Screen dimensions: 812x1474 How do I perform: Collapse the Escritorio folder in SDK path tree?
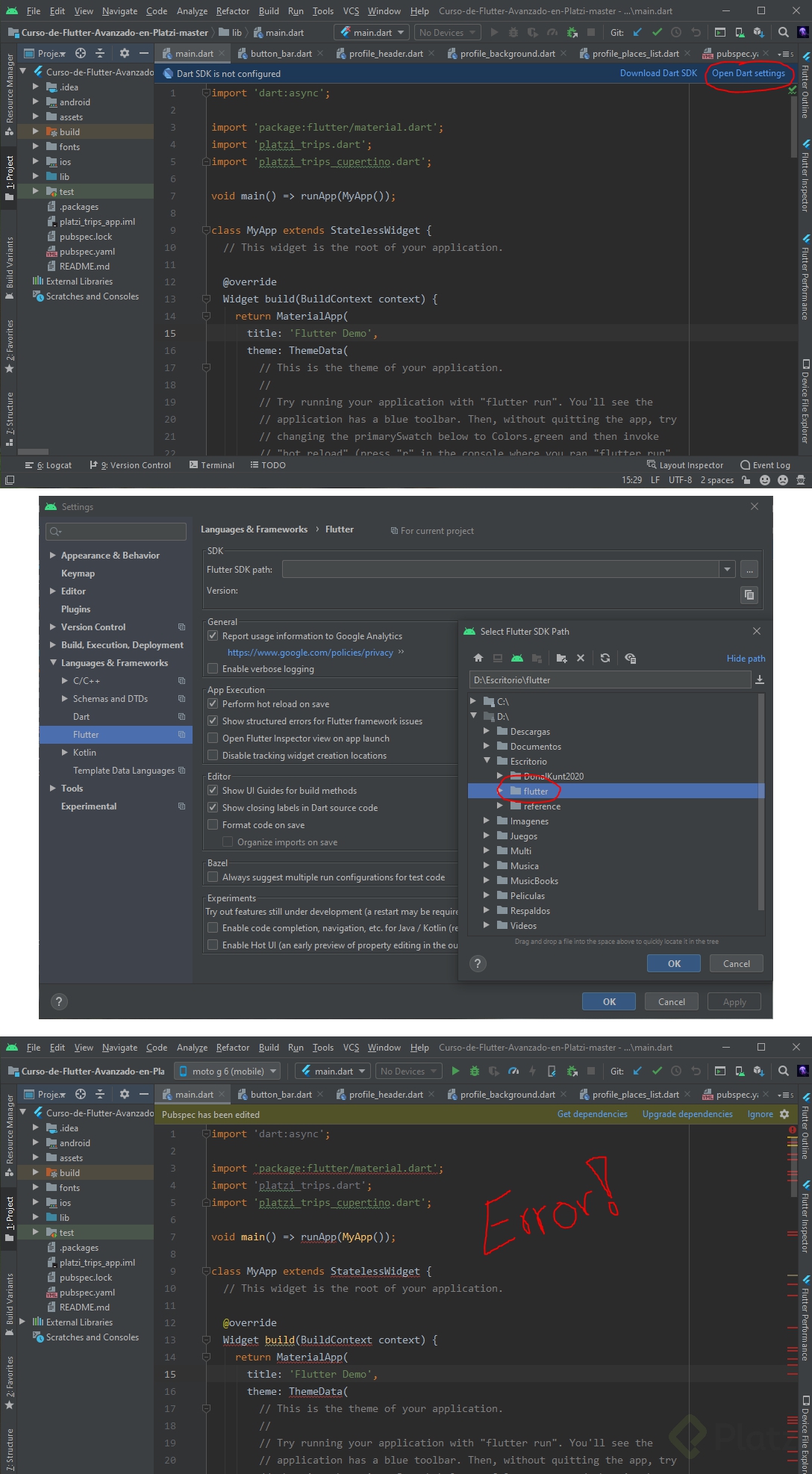click(487, 761)
